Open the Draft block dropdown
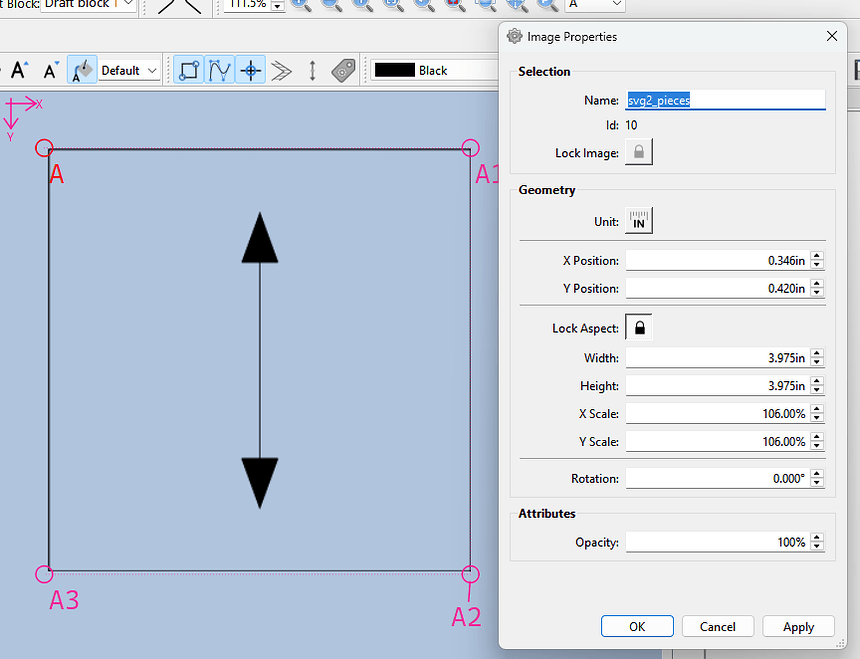Image resolution: width=860 pixels, height=659 pixels. point(88,4)
